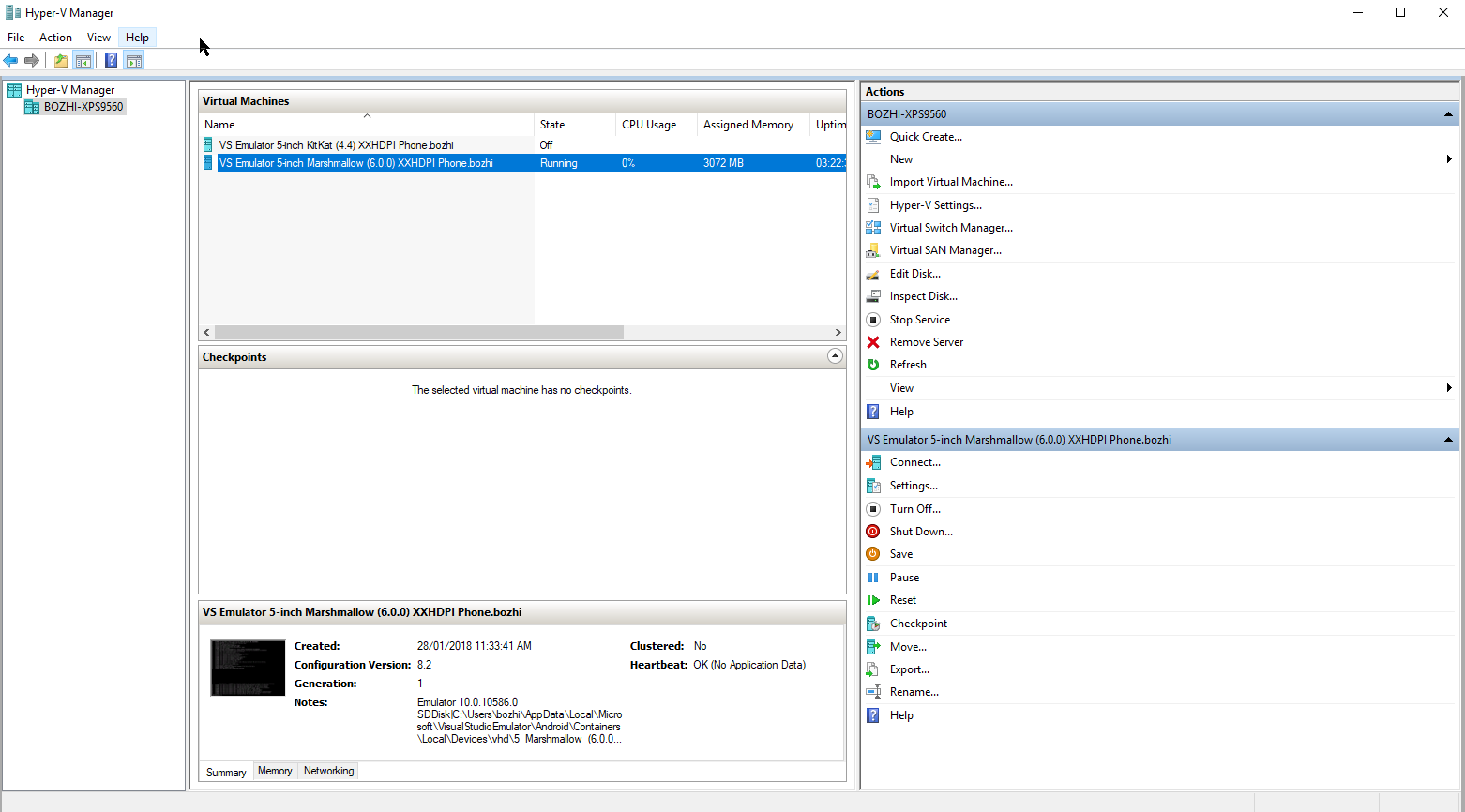Viewport: 1465px width, 812px height.
Task: Click the red Shut Down icon
Action: (873, 532)
